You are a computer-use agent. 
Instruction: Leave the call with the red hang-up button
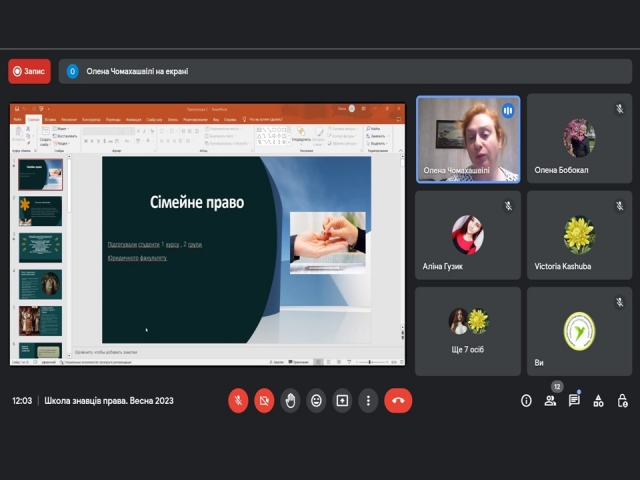click(398, 400)
